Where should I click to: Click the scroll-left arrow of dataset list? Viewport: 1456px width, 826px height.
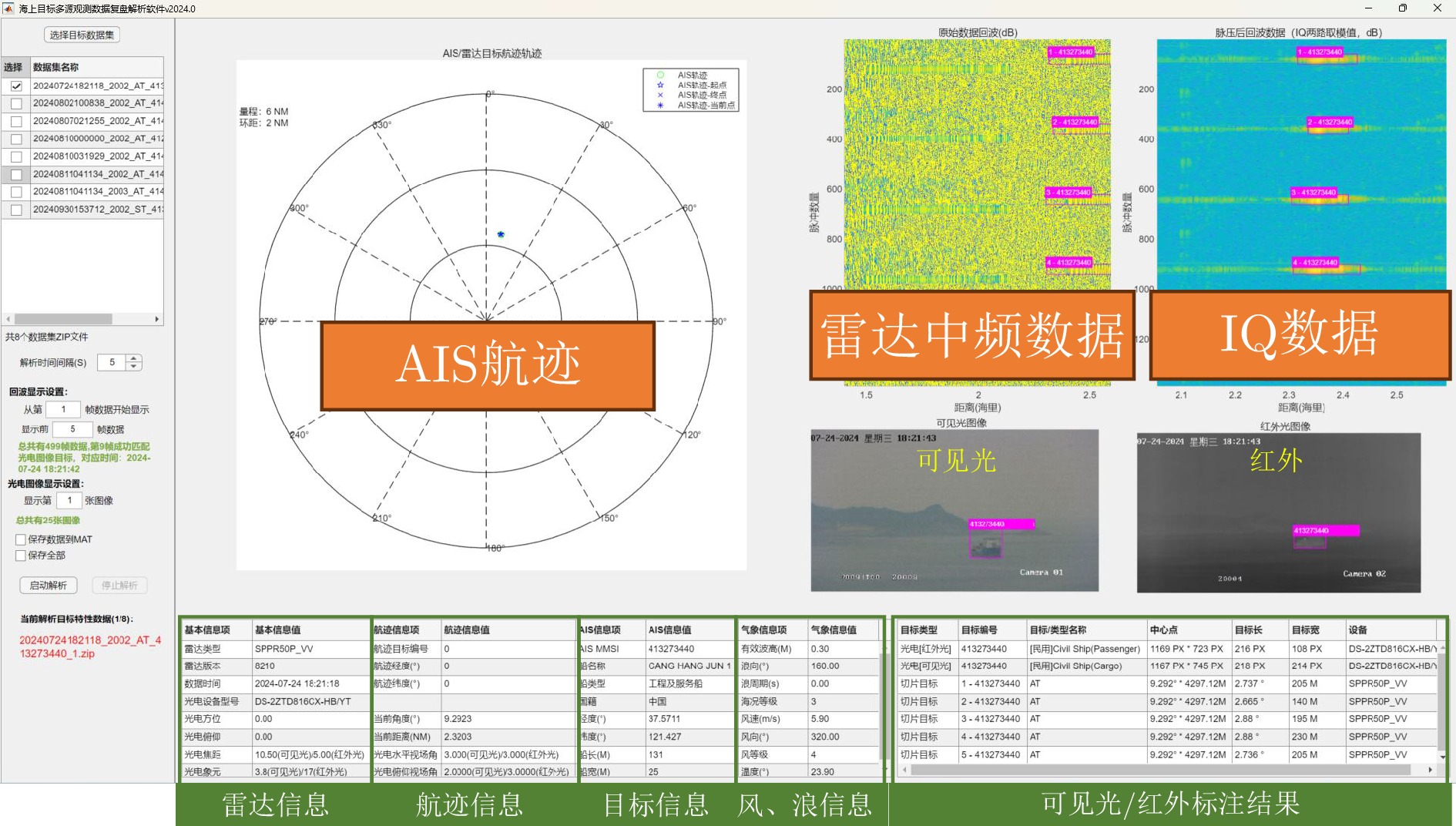[x=8, y=319]
